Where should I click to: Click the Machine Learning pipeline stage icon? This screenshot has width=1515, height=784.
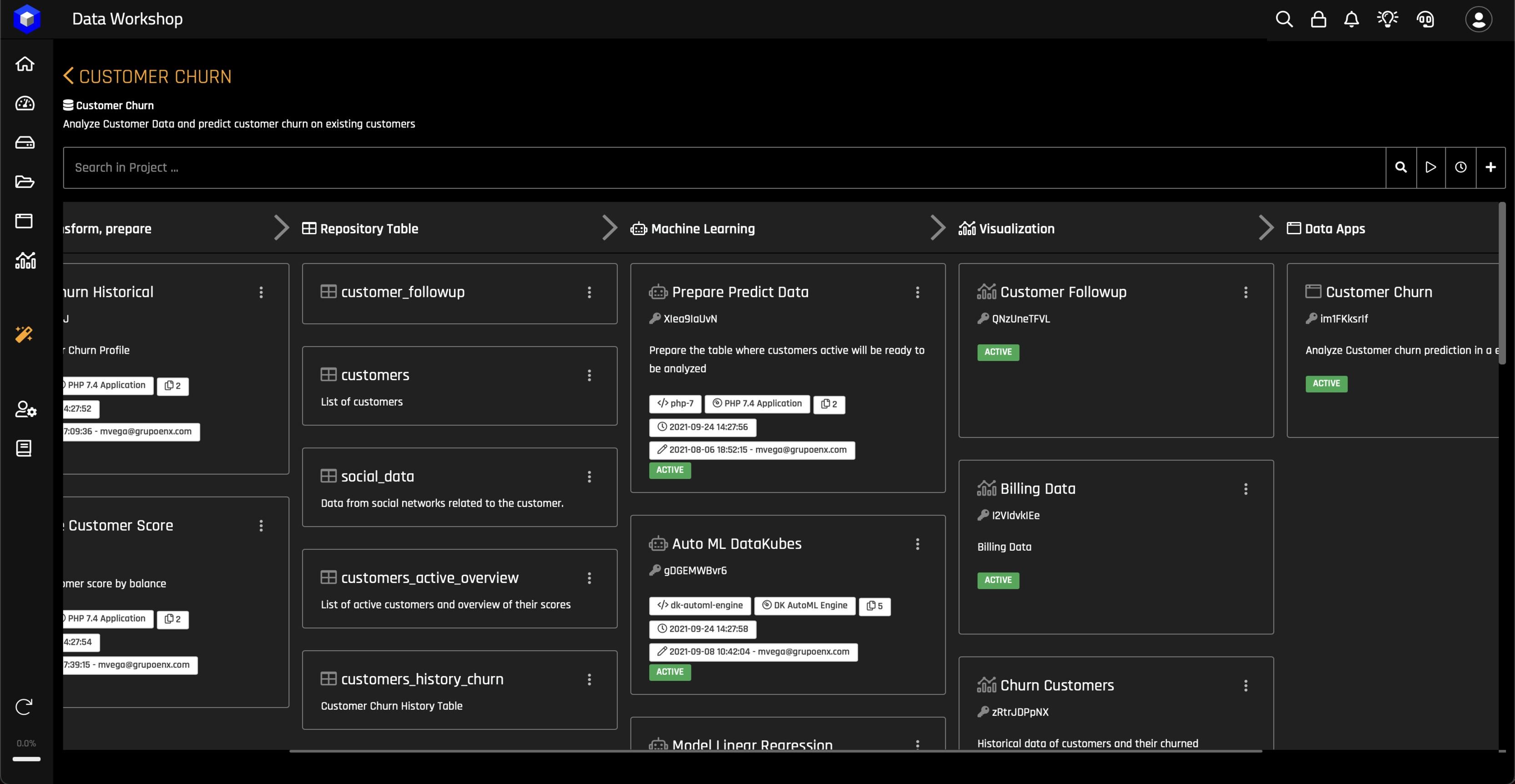(x=637, y=228)
